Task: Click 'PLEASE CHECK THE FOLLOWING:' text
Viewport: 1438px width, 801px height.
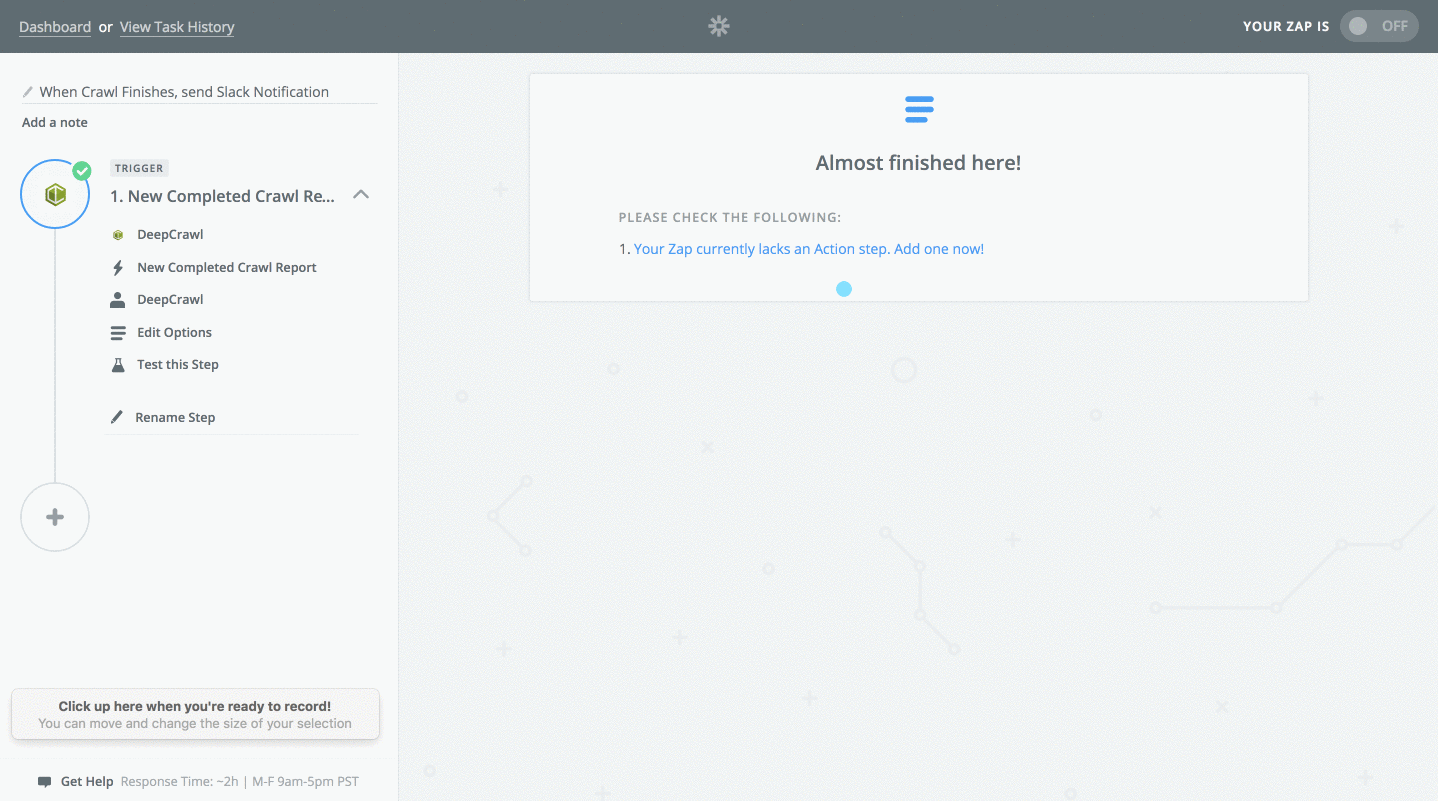Action: (x=730, y=217)
